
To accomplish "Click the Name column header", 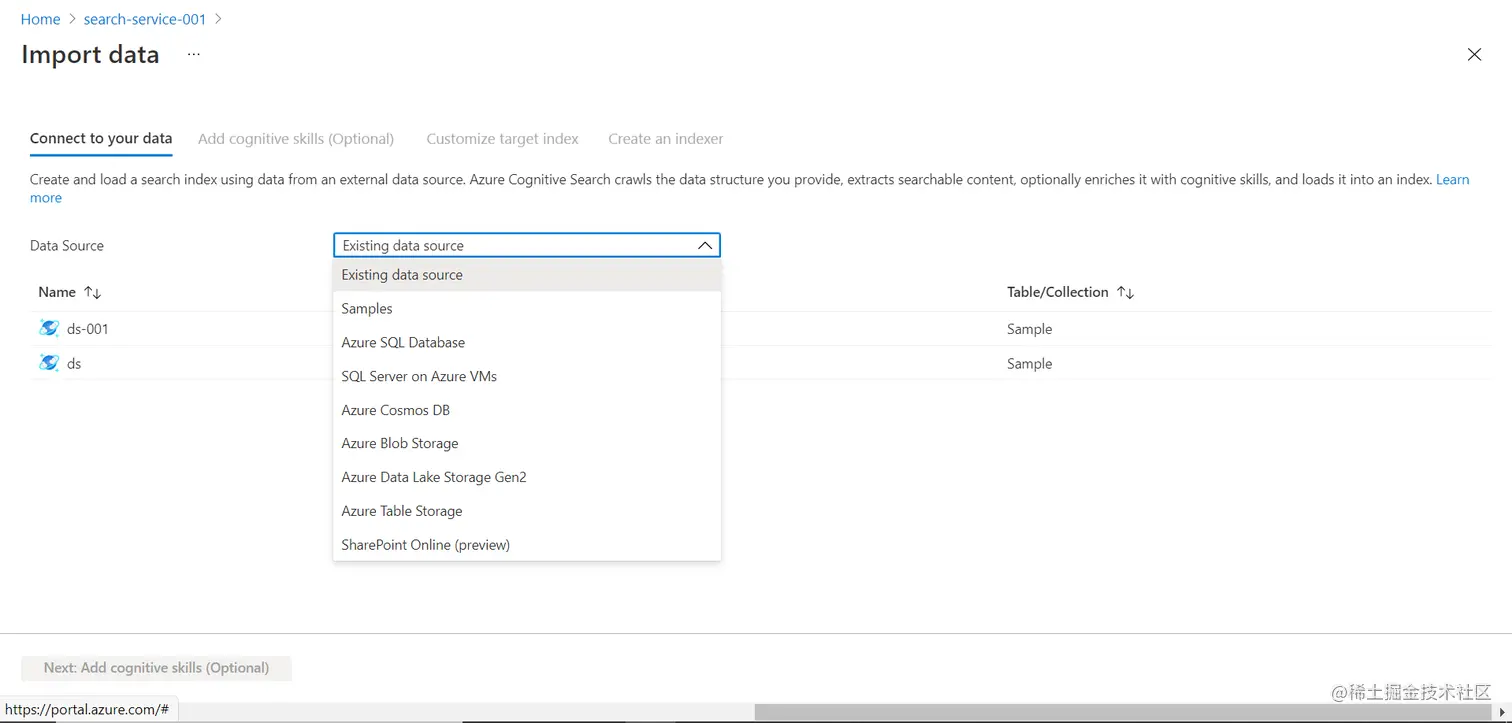I will pyautogui.click(x=57, y=292).
